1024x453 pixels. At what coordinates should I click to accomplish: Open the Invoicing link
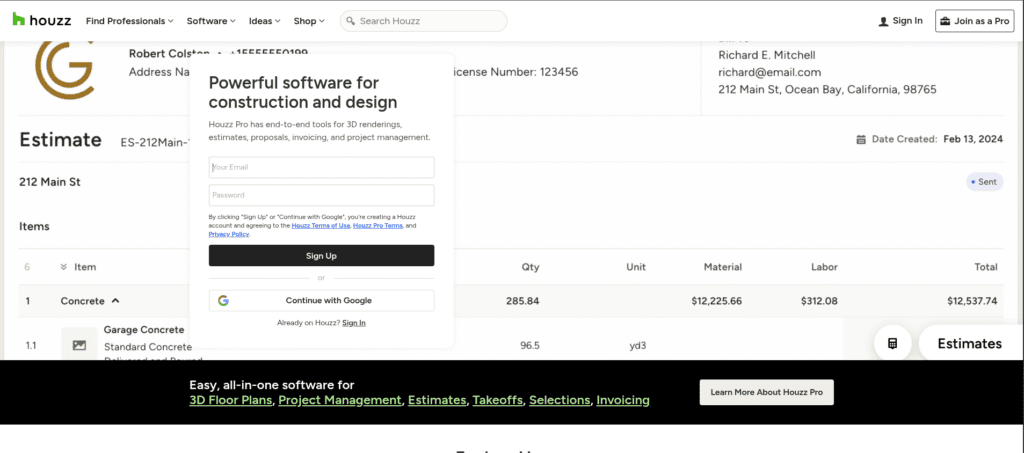tap(623, 400)
